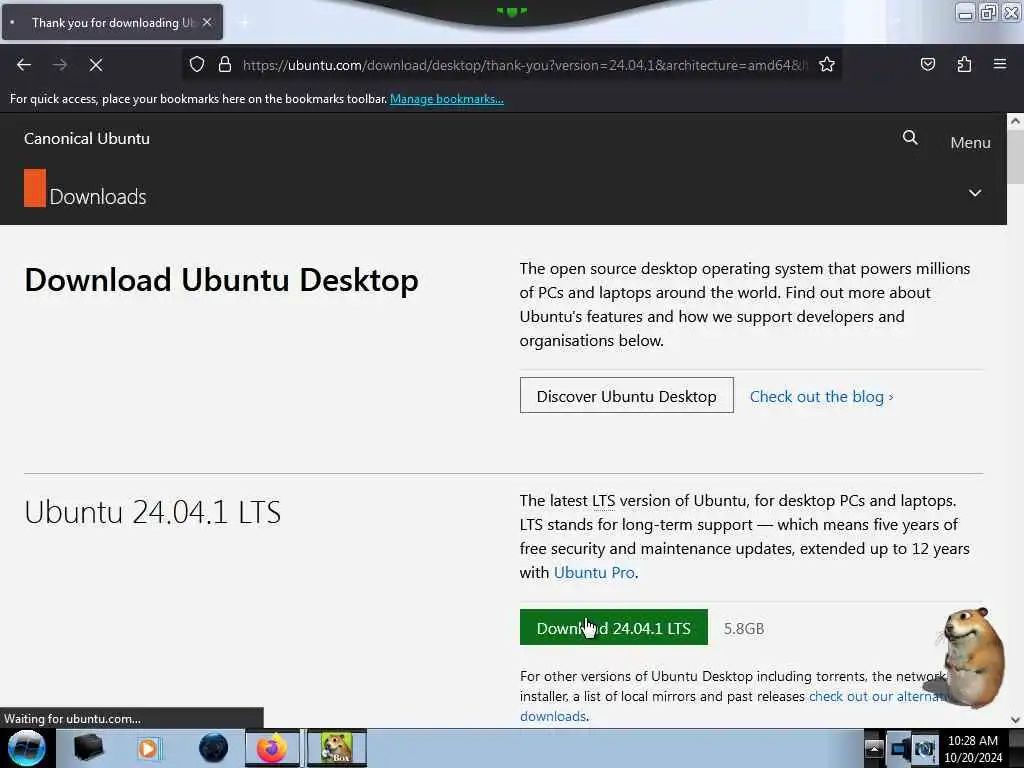Screen dimensions: 1024x768
Task: Search the Ubuntu website via magnifier
Action: click(910, 138)
